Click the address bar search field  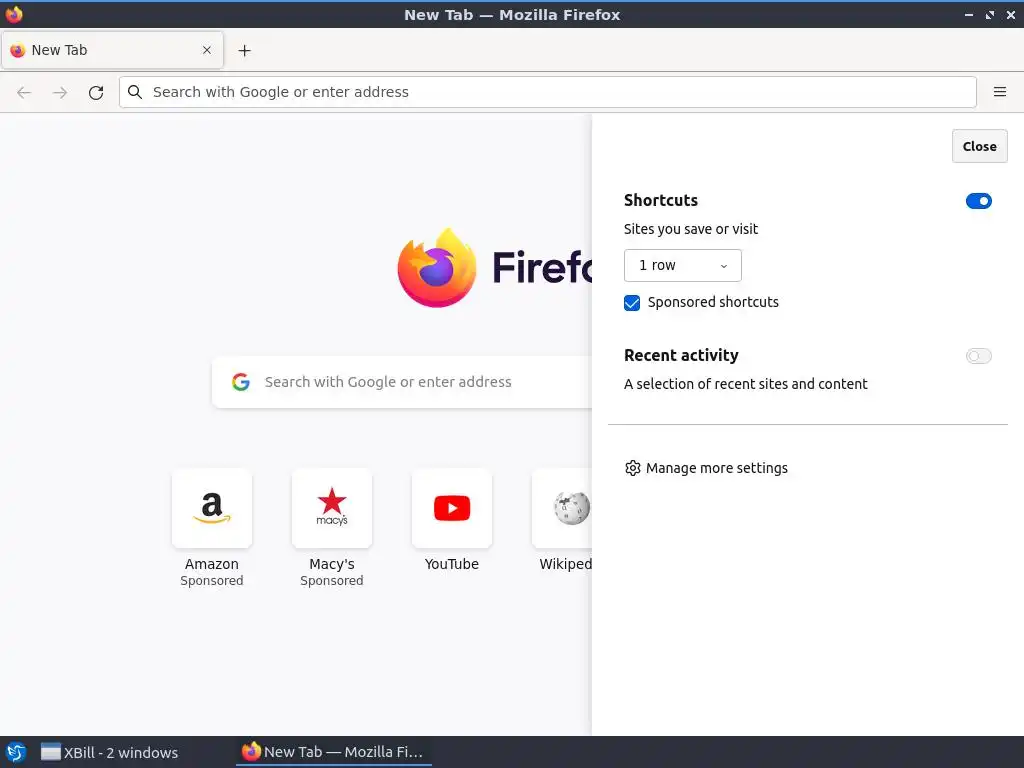547,92
